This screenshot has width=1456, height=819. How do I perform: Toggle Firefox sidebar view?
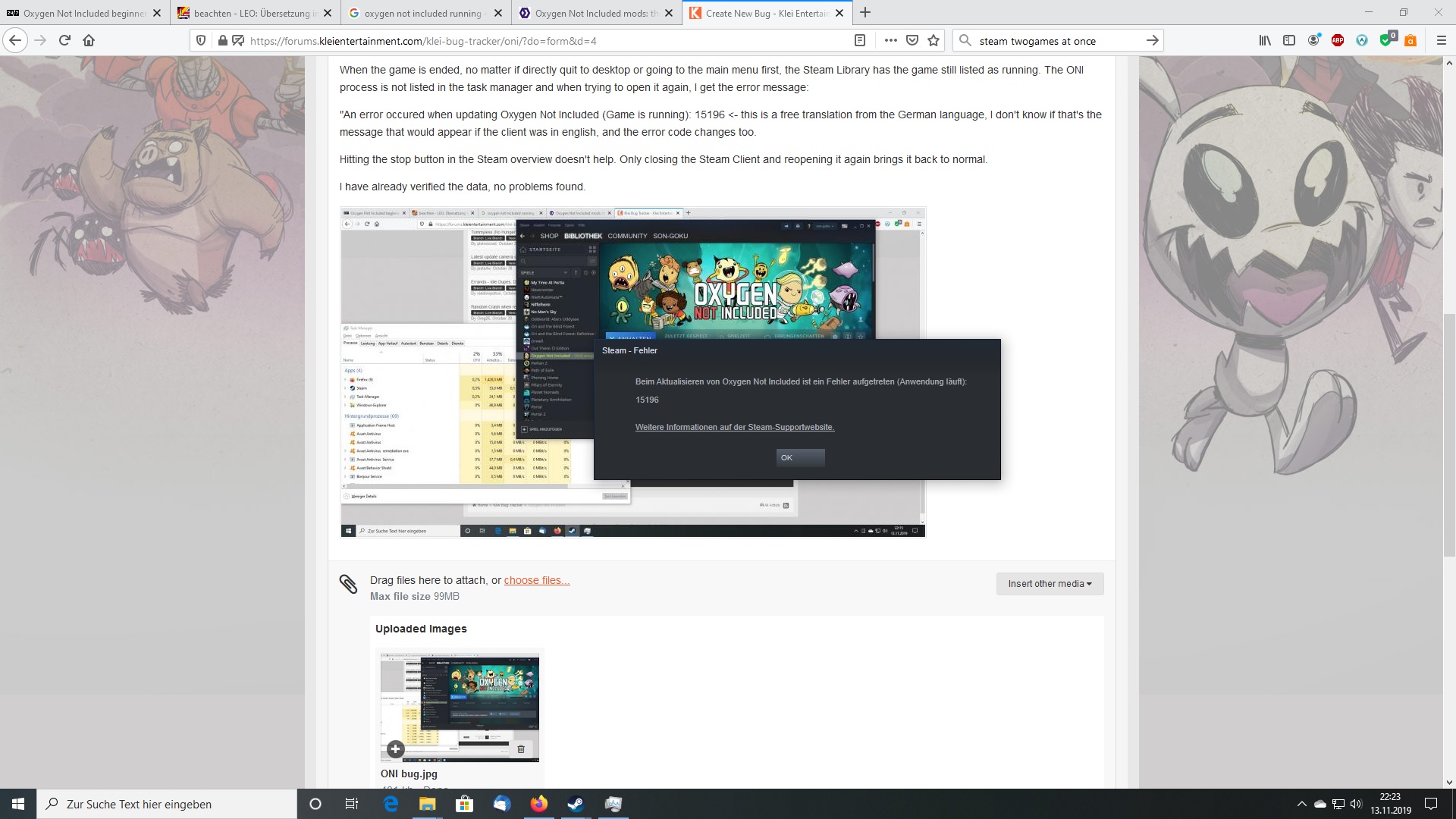[1289, 41]
